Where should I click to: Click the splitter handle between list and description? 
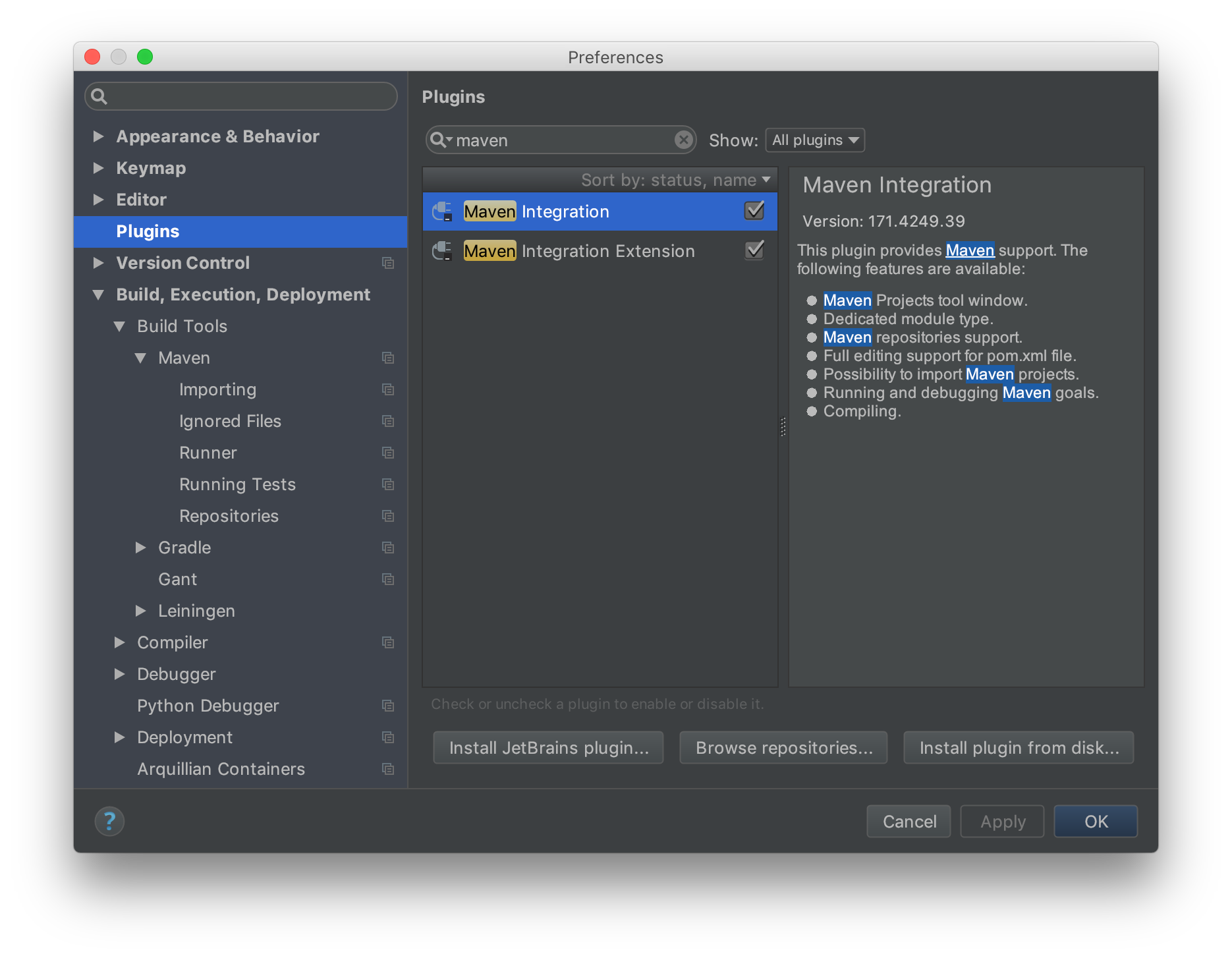point(783,427)
